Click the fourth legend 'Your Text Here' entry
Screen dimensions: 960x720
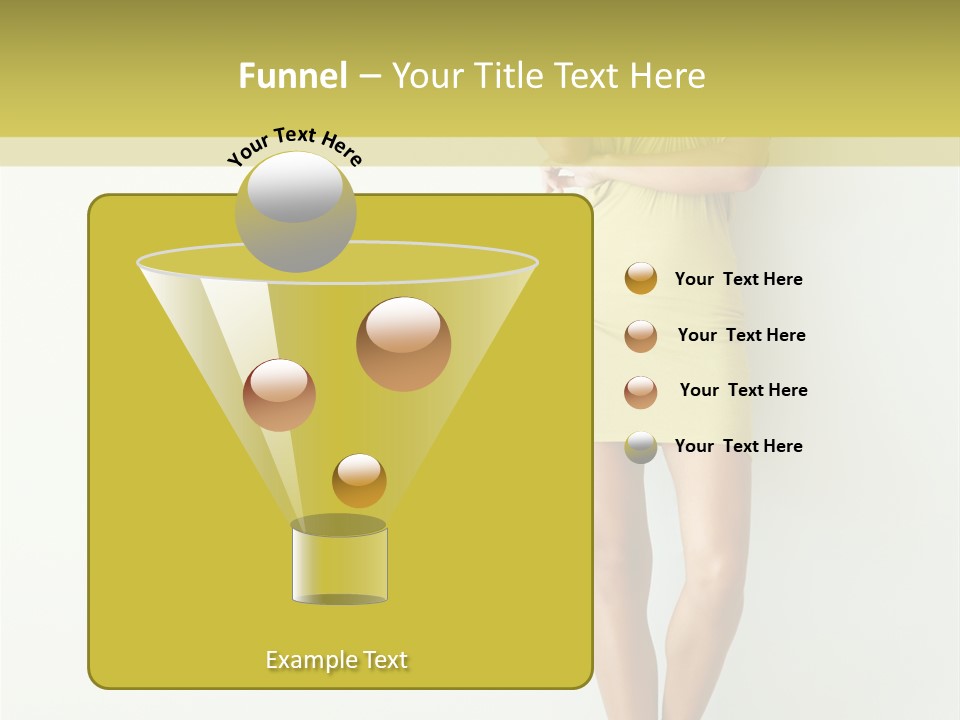click(738, 446)
